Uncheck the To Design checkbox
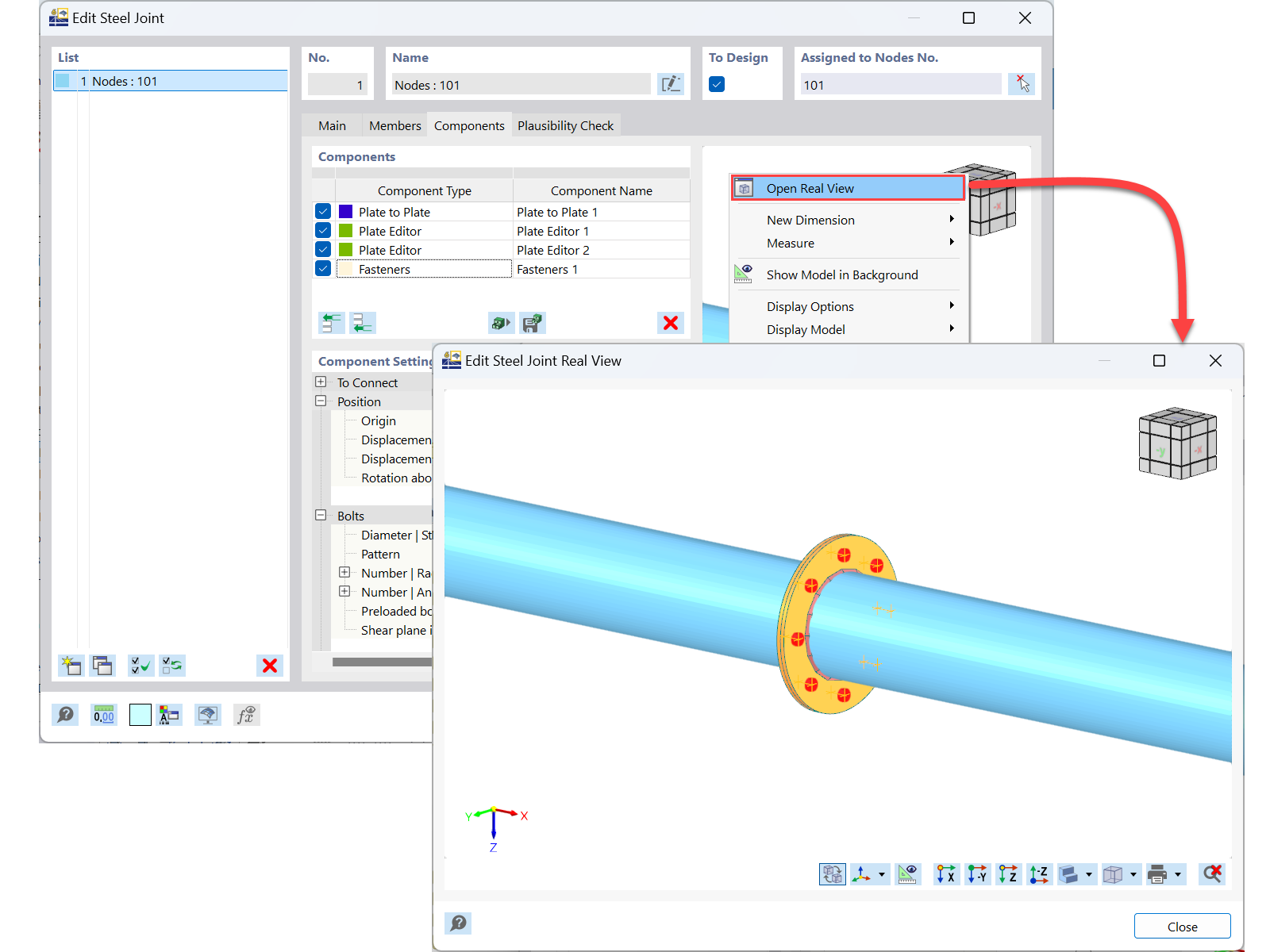This screenshot has width=1270, height=952. point(717,84)
